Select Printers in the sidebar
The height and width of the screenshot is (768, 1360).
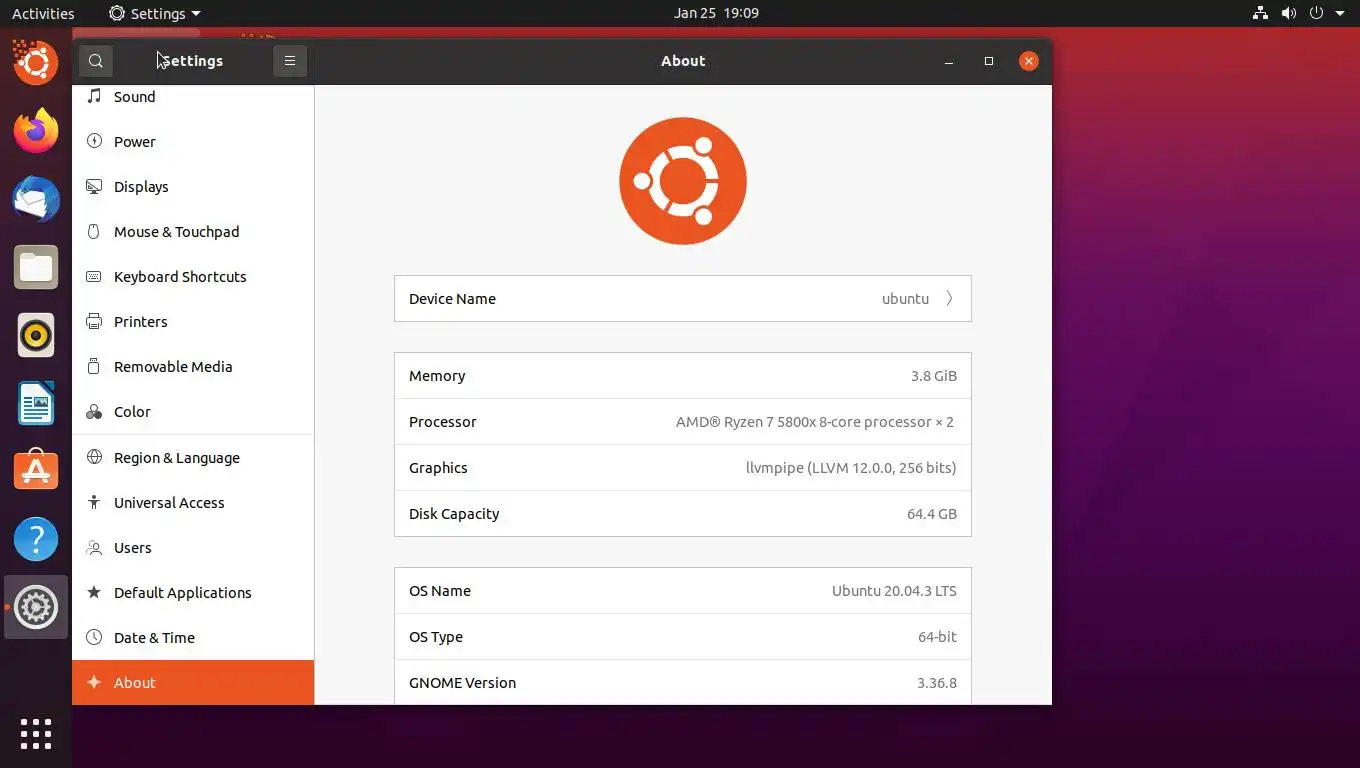[x=193, y=321]
